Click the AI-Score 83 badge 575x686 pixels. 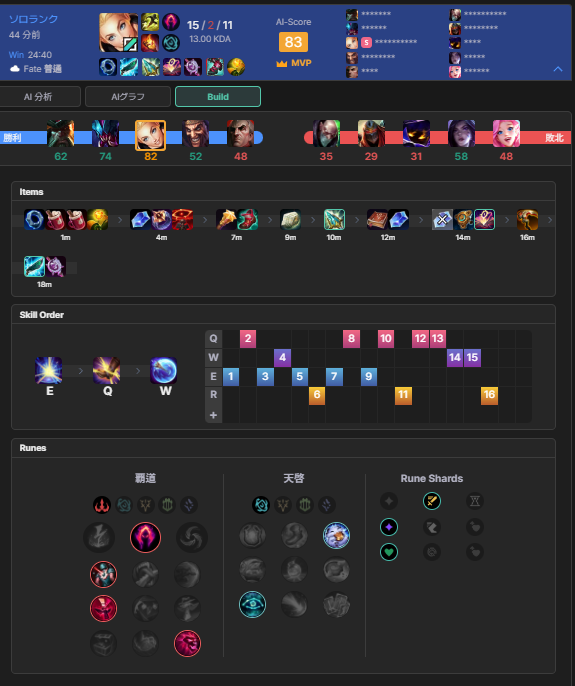293,42
